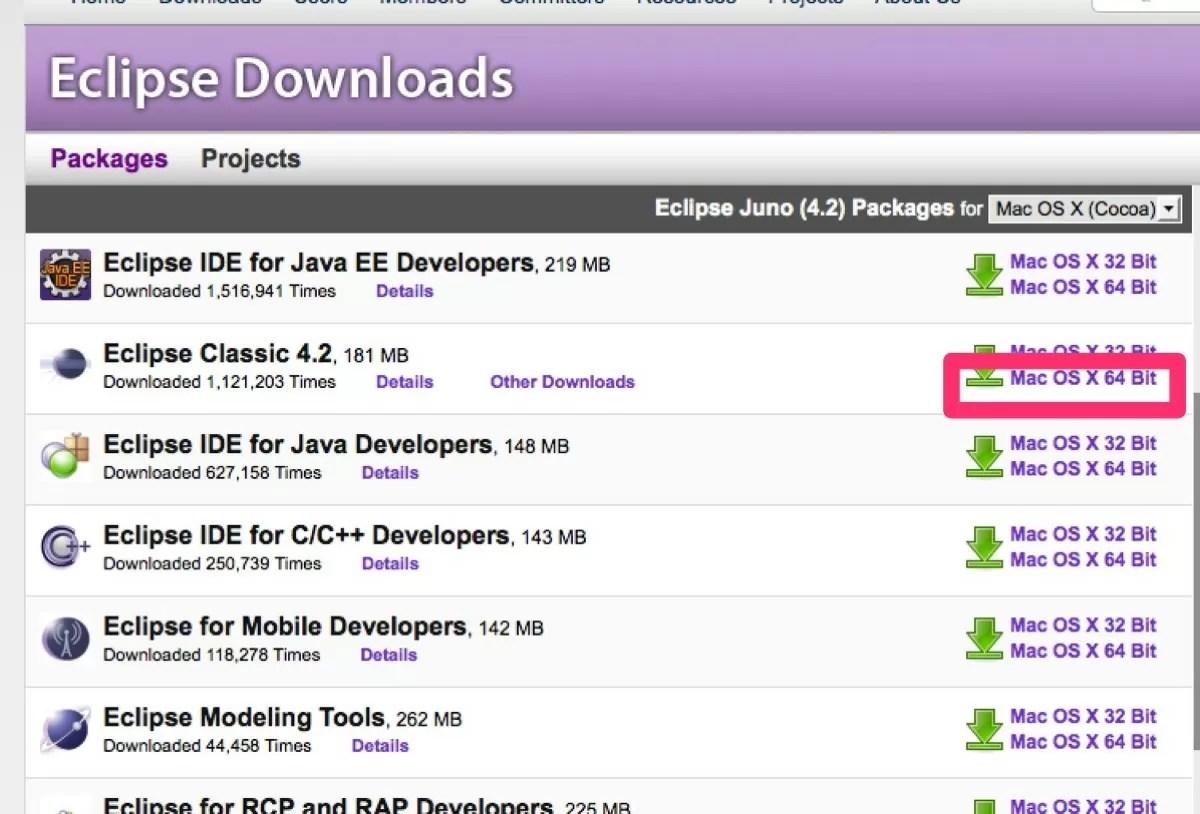Click green download arrow for Mobile Developers
1200x814 pixels.
point(984,639)
